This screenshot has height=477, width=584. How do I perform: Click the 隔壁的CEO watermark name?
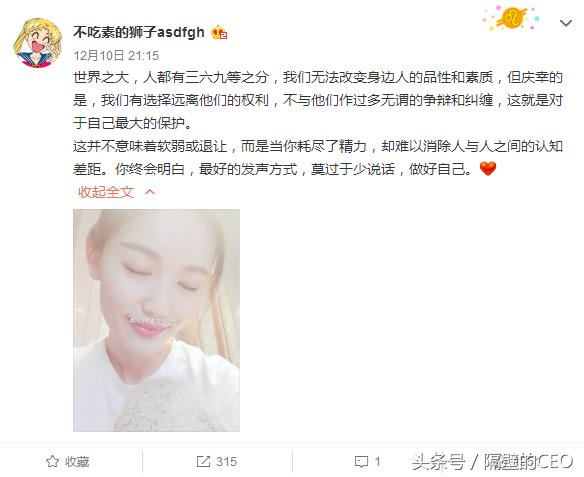coord(528,462)
